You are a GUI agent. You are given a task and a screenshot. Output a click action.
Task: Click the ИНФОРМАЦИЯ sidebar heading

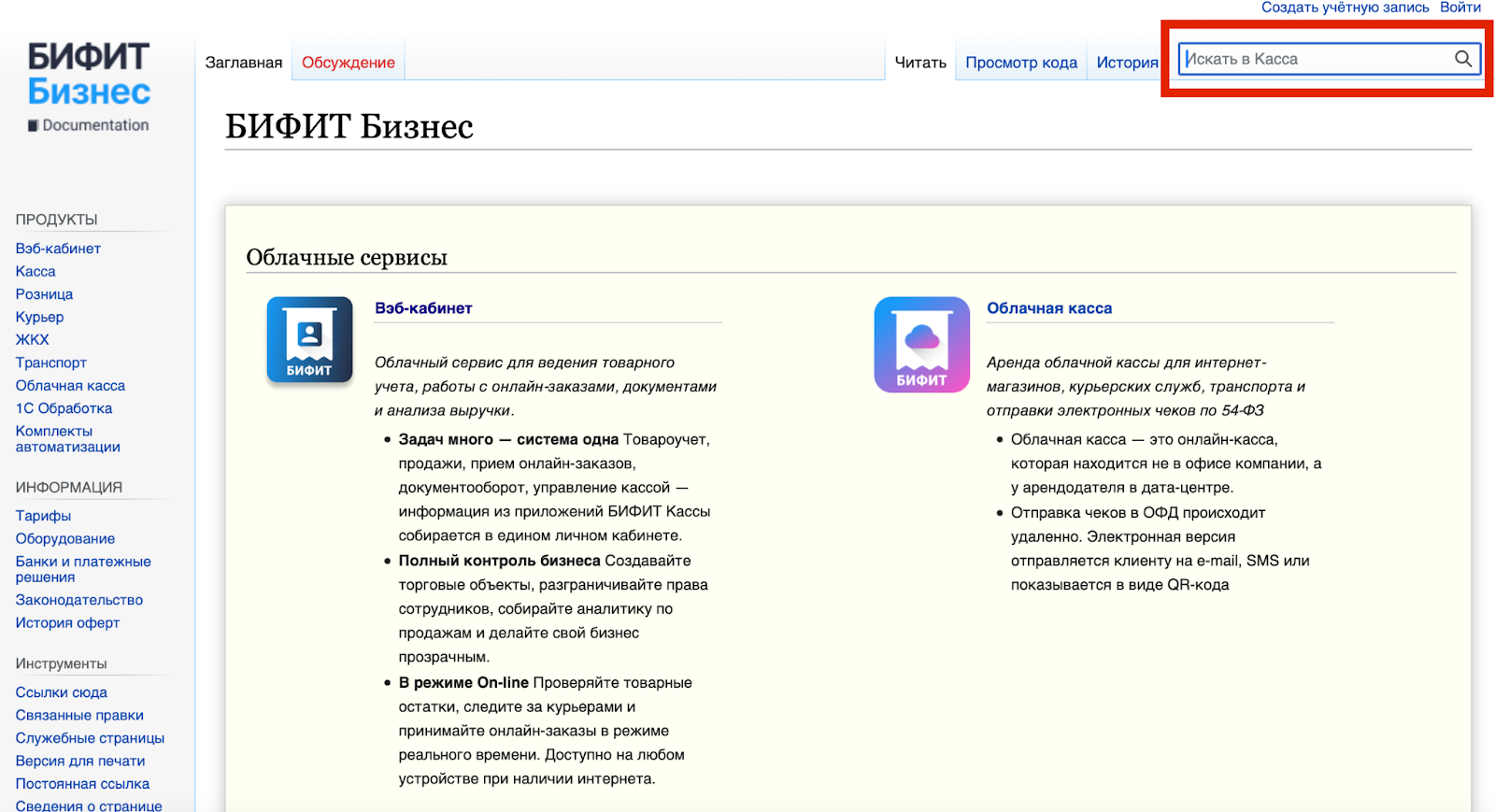click(x=68, y=488)
